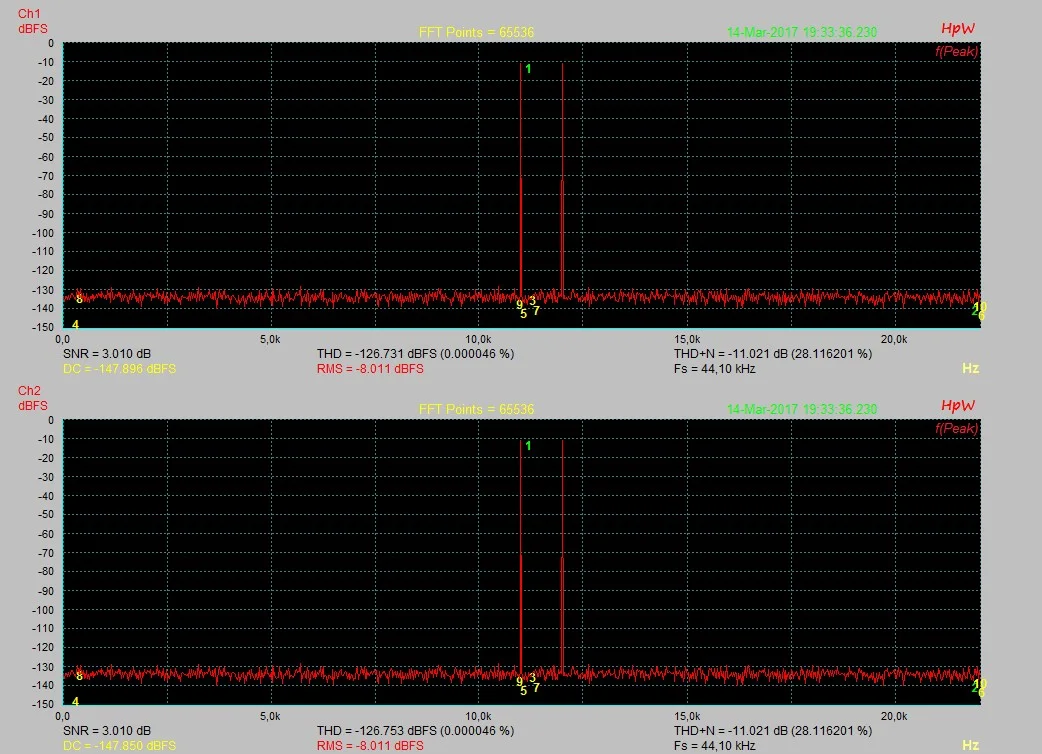This screenshot has width=1042, height=754.
Task: Click the "SNR = 3.010 dB" reading under Ch2
Action: [107, 731]
